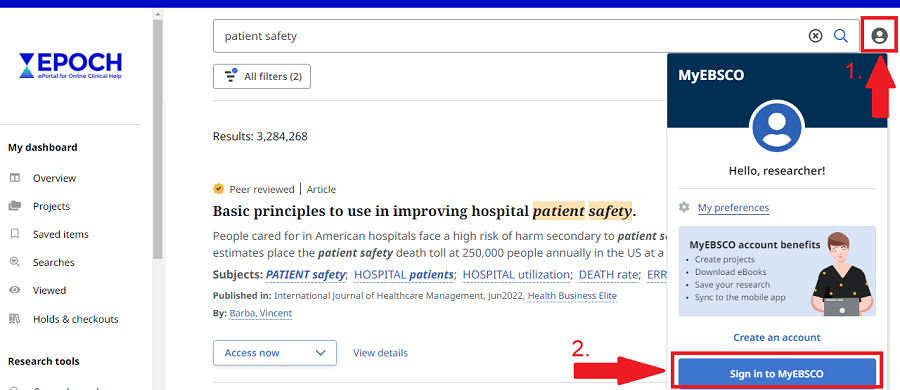Click the EPOCH logo
This screenshot has height=390, width=900.
[x=70, y=66]
